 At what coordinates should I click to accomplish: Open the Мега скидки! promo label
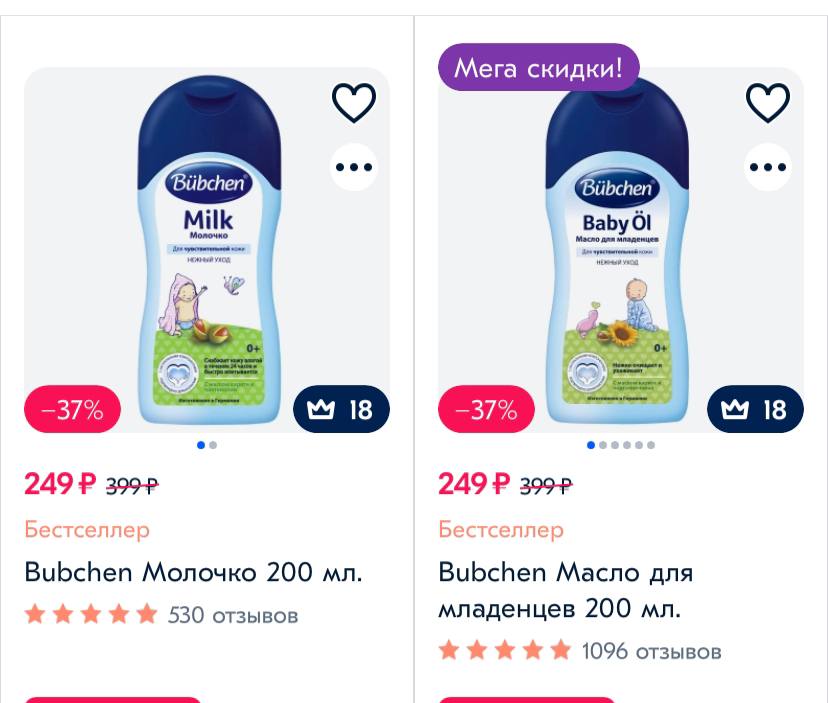[x=539, y=68]
